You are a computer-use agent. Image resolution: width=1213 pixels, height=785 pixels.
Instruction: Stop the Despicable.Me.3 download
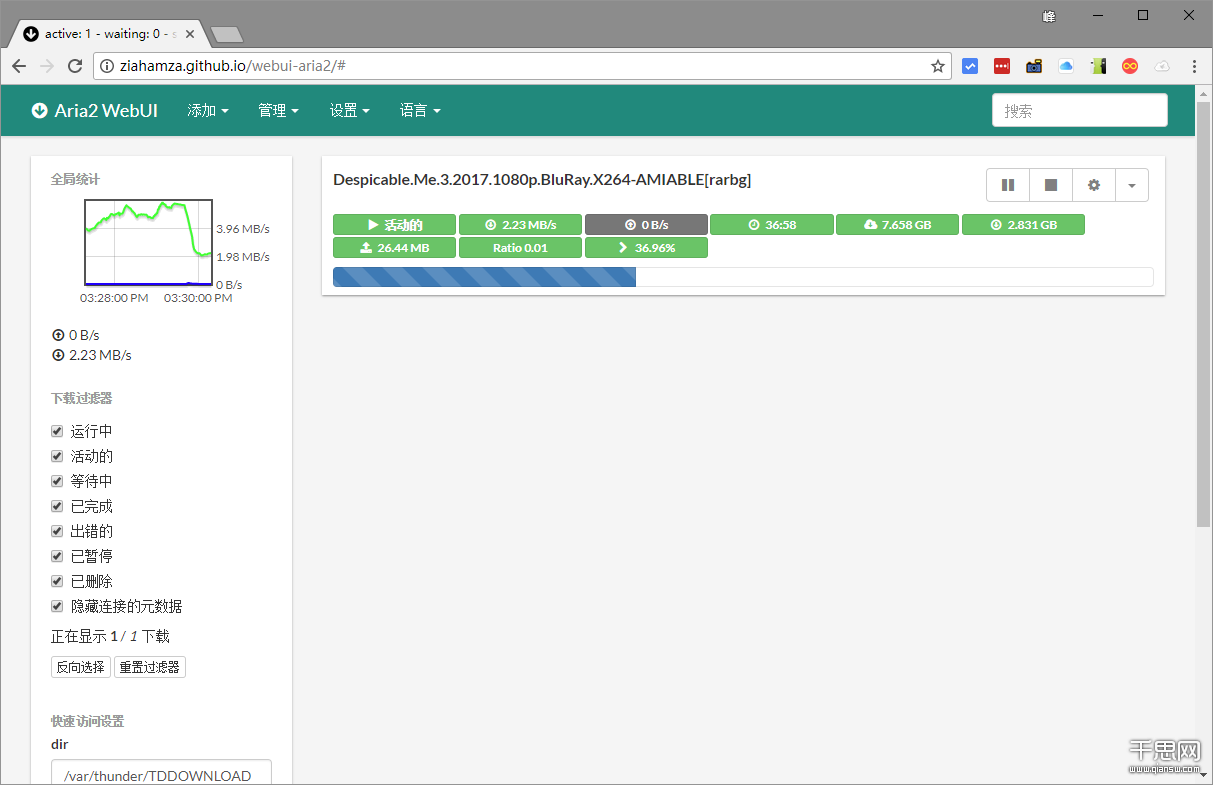(1051, 185)
